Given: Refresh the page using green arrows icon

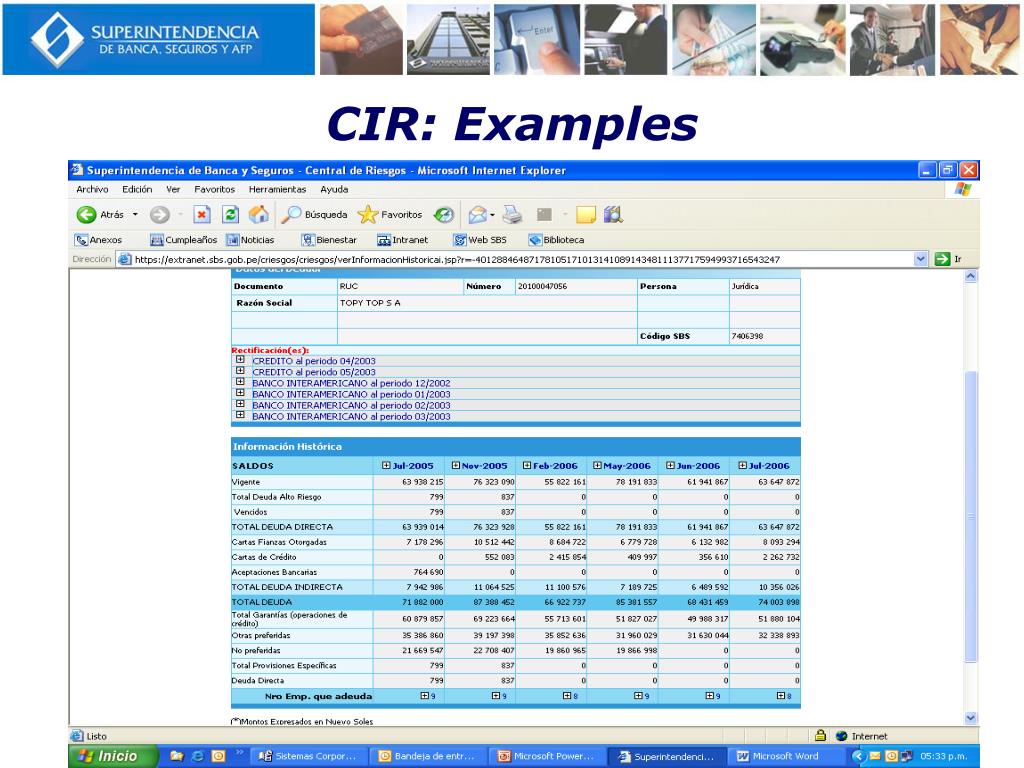Looking at the screenshot, I should click(230, 214).
